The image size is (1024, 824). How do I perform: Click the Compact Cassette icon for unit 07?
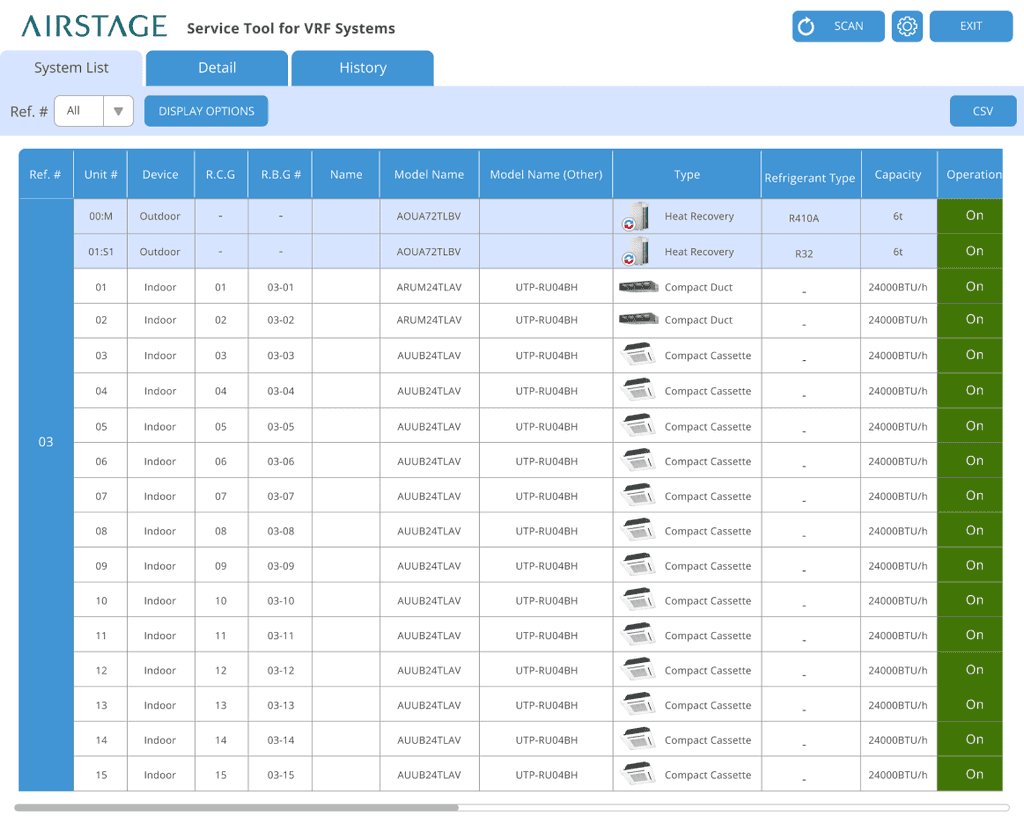coord(637,495)
